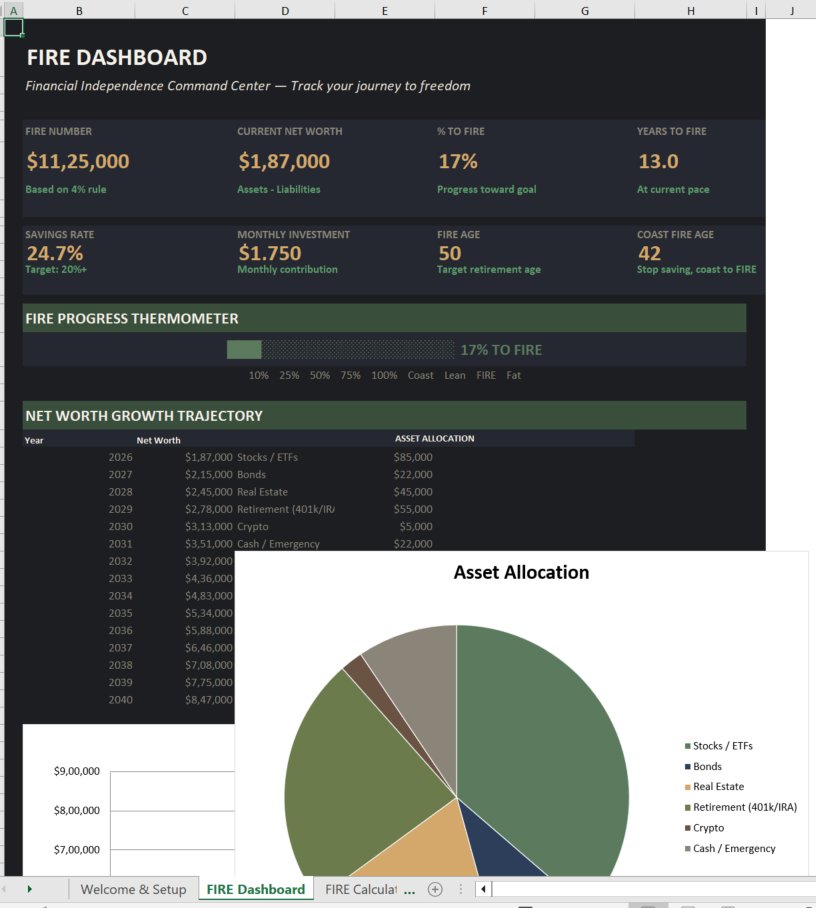Select the 17% to FIRE KPI value
The height and width of the screenshot is (908, 816).
(x=458, y=161)
